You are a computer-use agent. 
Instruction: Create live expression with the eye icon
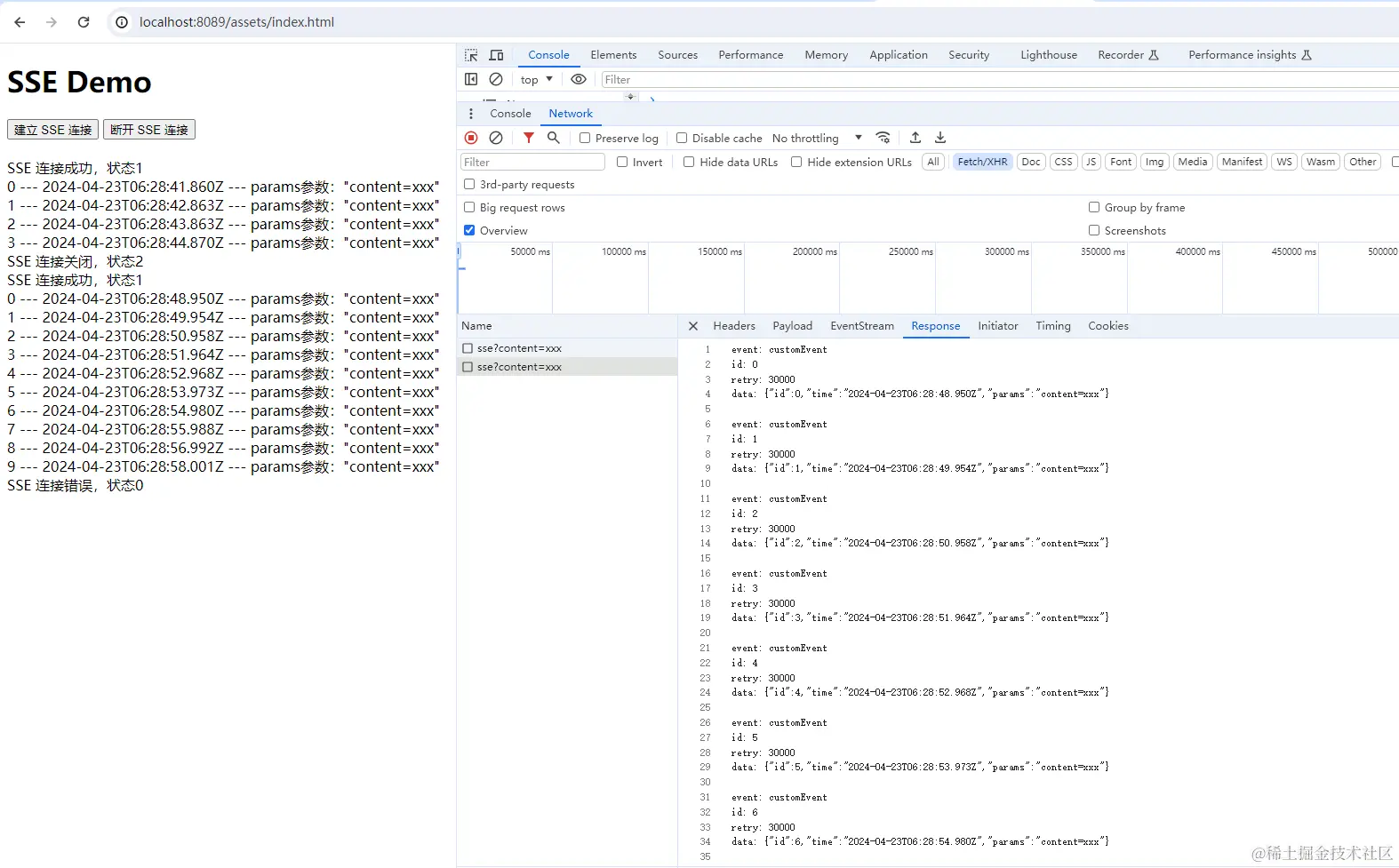[579, 79]
